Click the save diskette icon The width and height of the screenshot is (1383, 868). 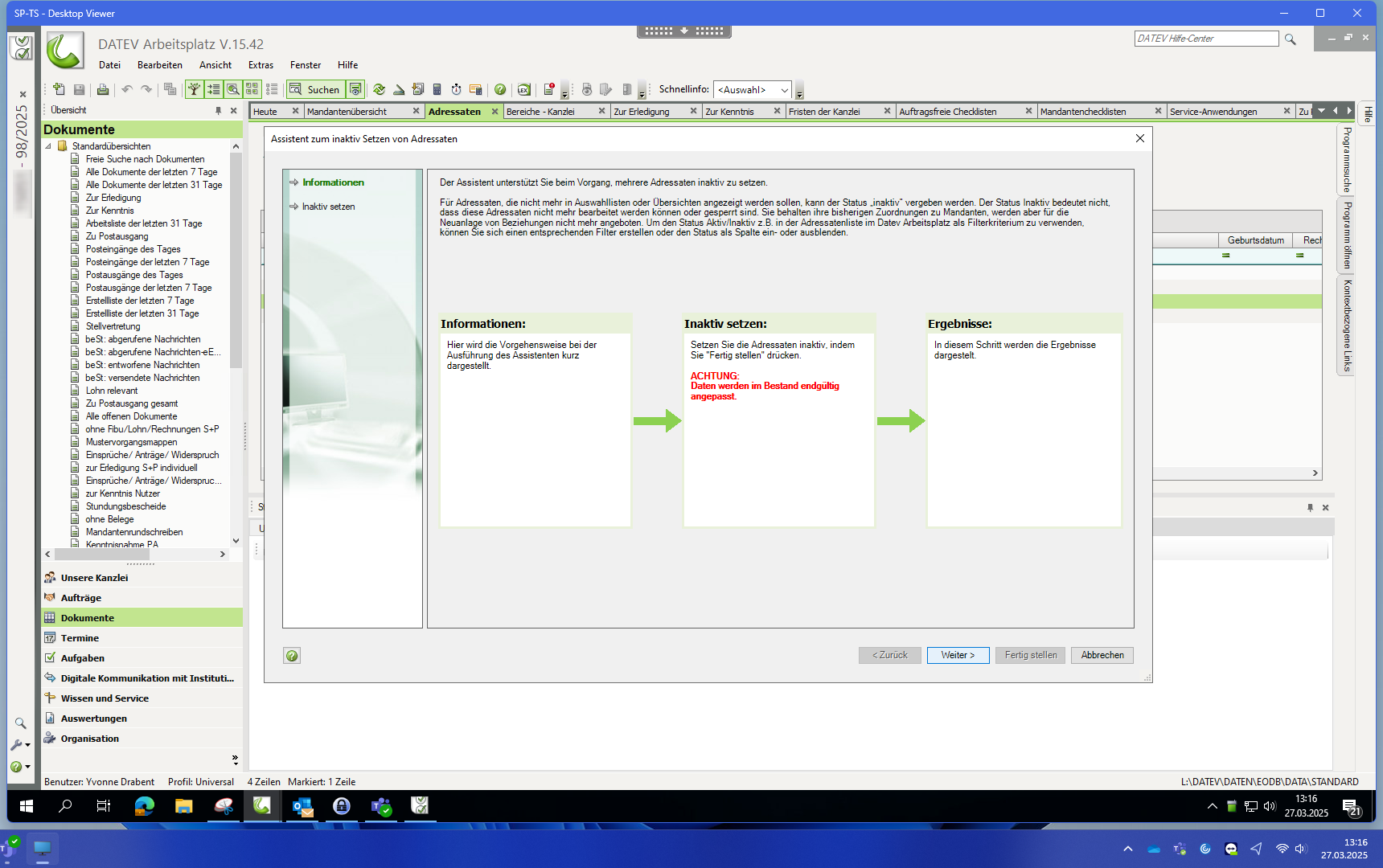(x=79, y=89)
